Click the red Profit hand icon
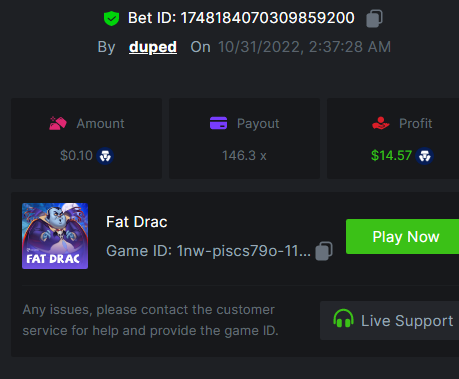The image size is (459, 379). point(381,123)
